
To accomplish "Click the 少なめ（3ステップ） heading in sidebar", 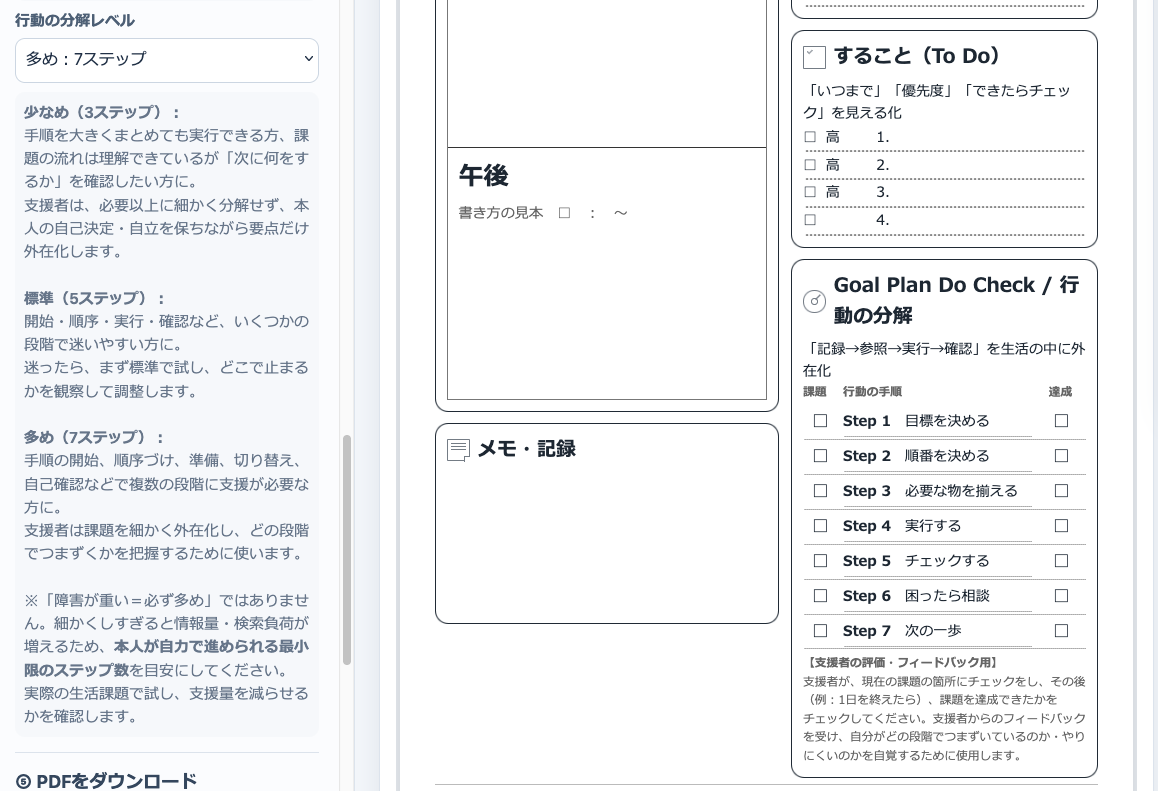I will point(101,112).
